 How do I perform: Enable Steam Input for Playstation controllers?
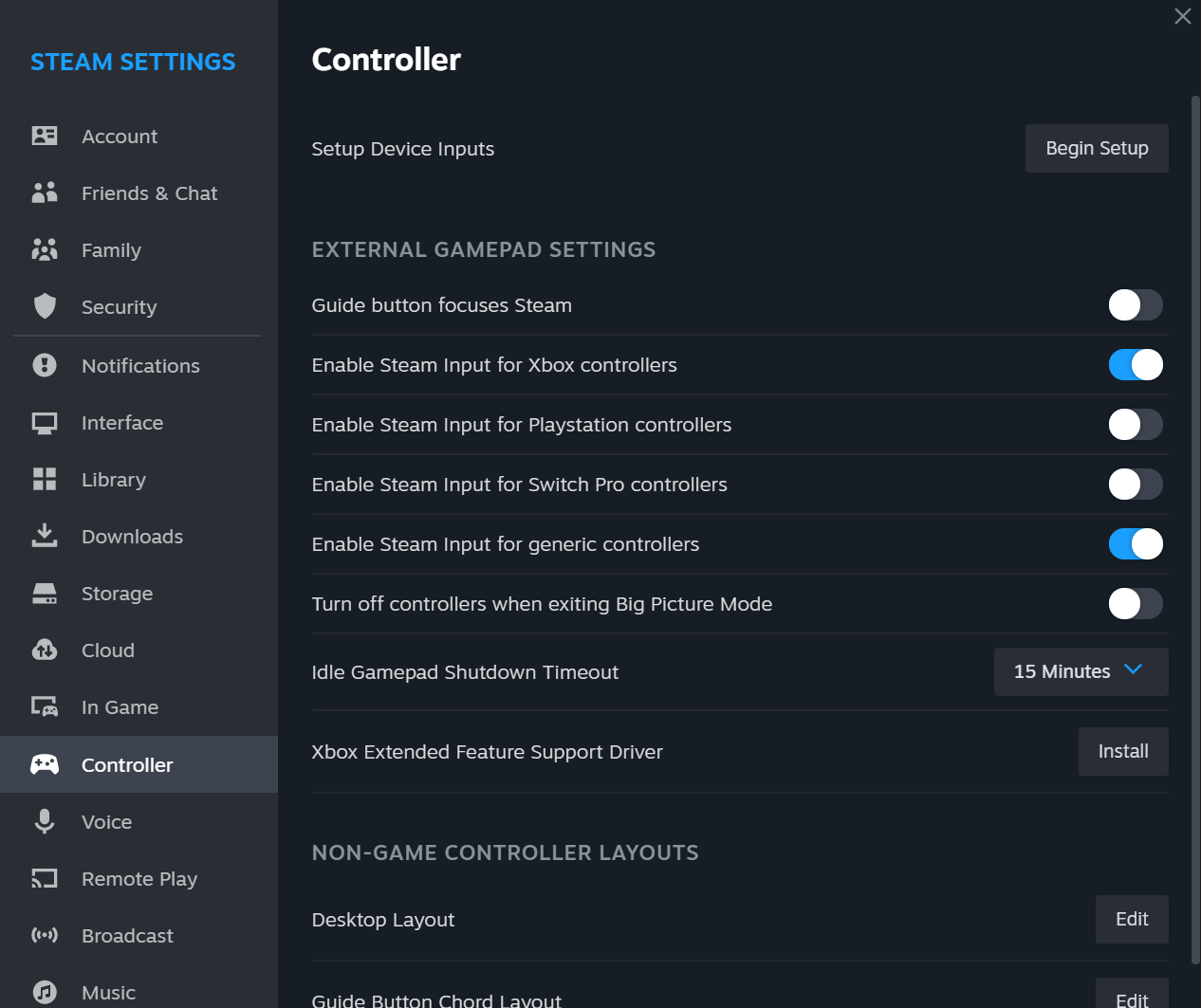tap(1136, 425)
